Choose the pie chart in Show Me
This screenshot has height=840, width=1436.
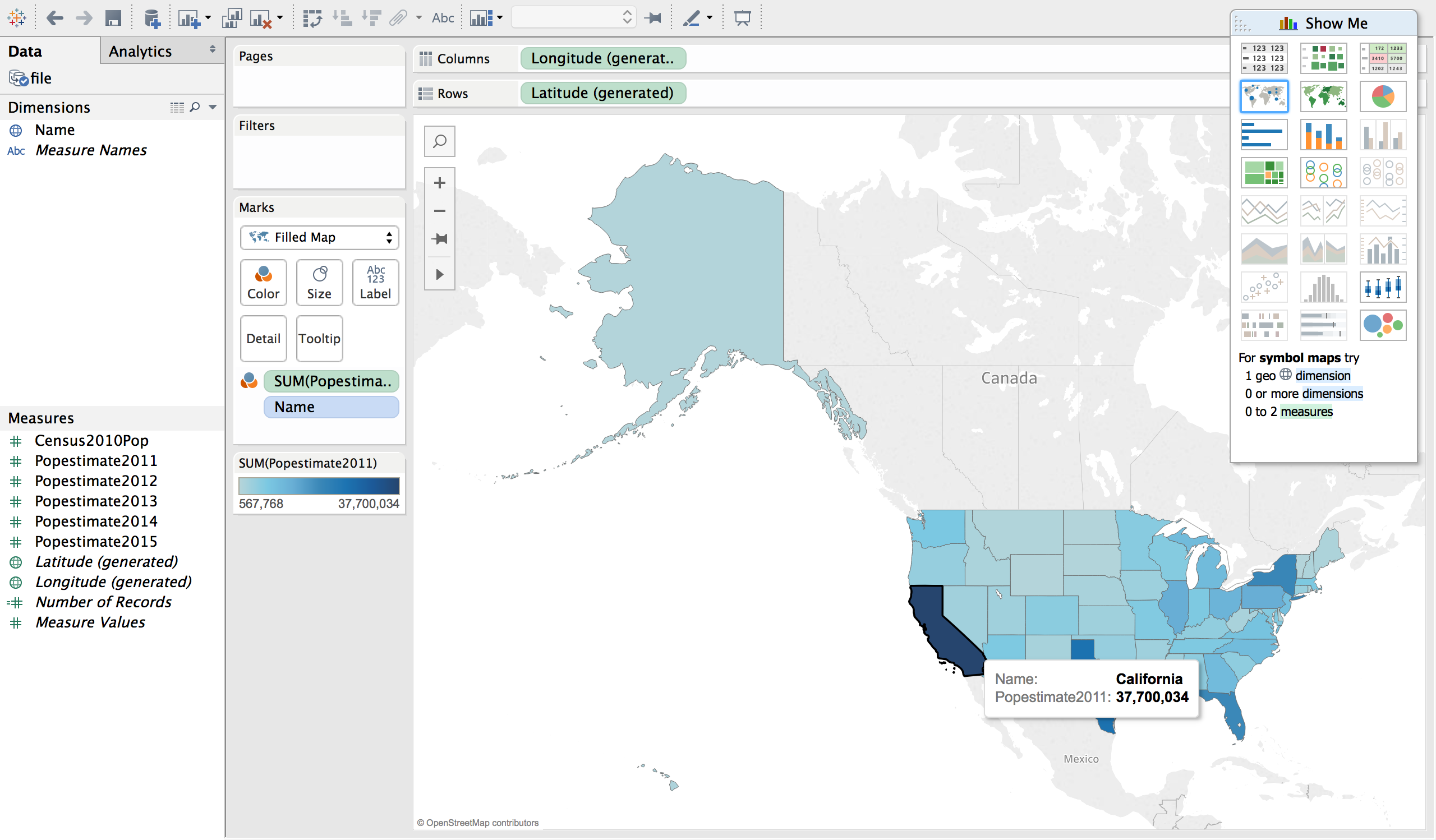[1383, 96]
